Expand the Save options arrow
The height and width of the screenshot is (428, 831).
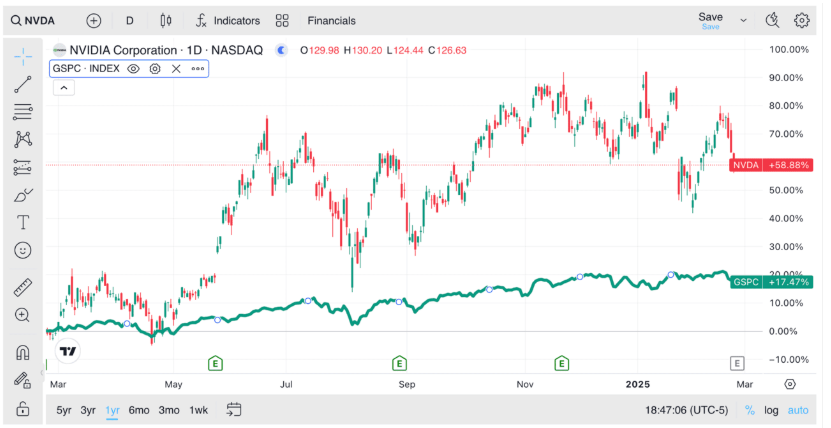(x=743, y=21)
